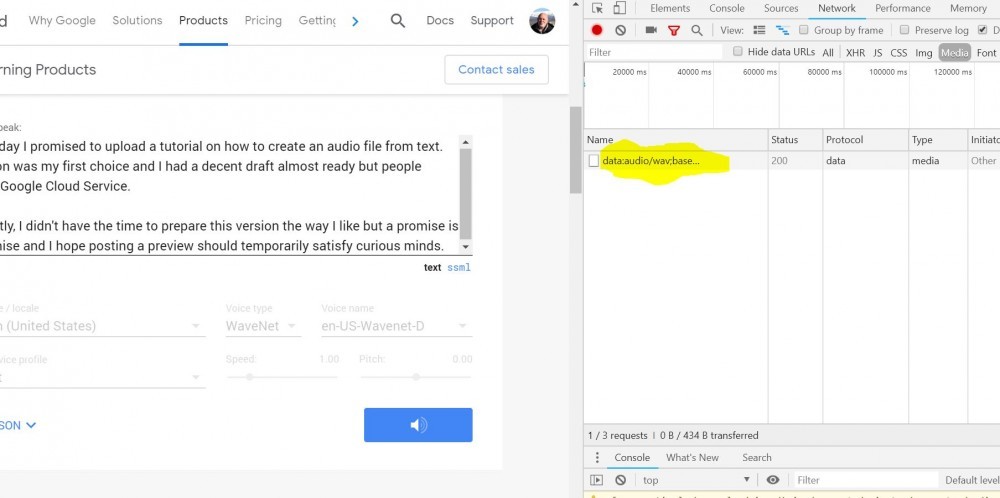Image resolution: width=1000 pixels, height=498 pixels.
Task: Open the site search magnifier
Action: 398,21
